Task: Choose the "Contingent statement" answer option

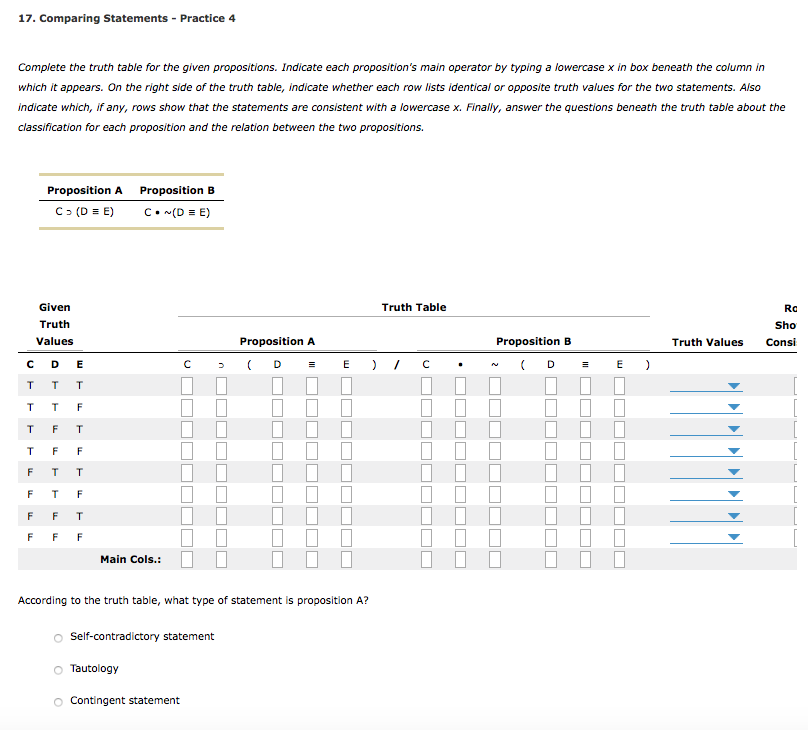Action: pyautogui.click(x=58, y=701)
